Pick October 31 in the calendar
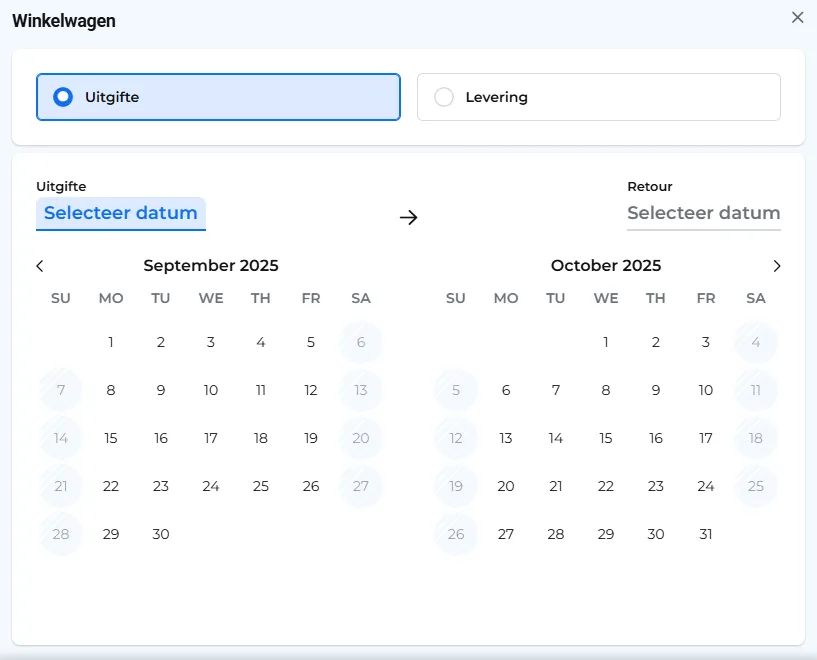817x660 pixels. tap(706, 534)
